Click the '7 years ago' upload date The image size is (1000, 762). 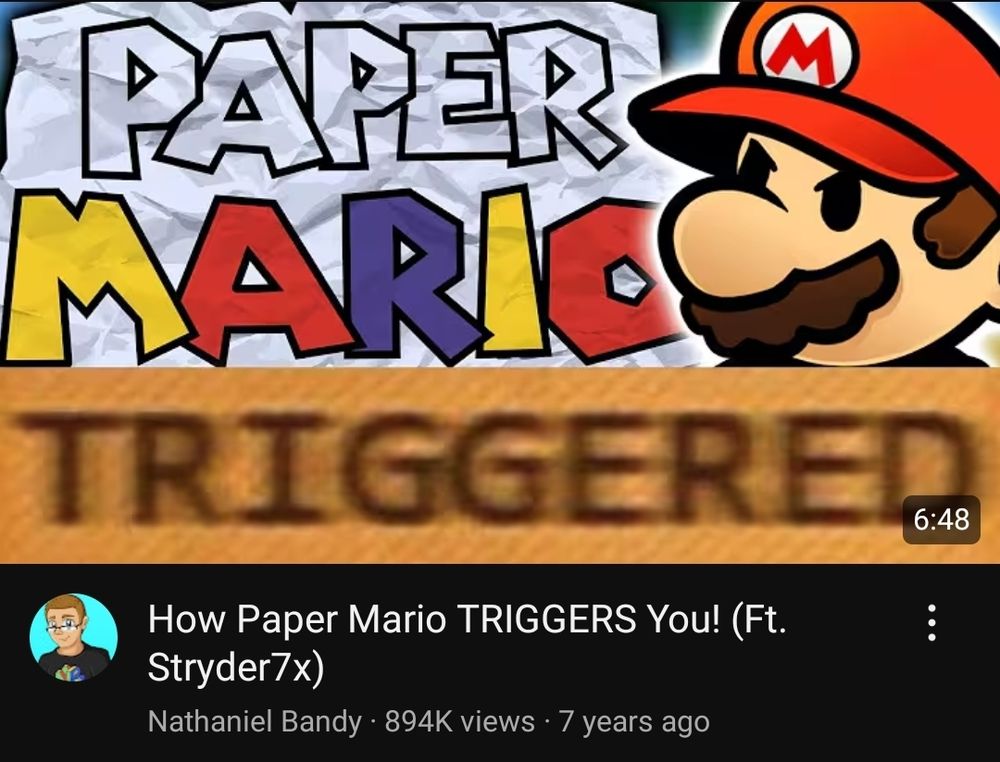[x=635, y=722]
